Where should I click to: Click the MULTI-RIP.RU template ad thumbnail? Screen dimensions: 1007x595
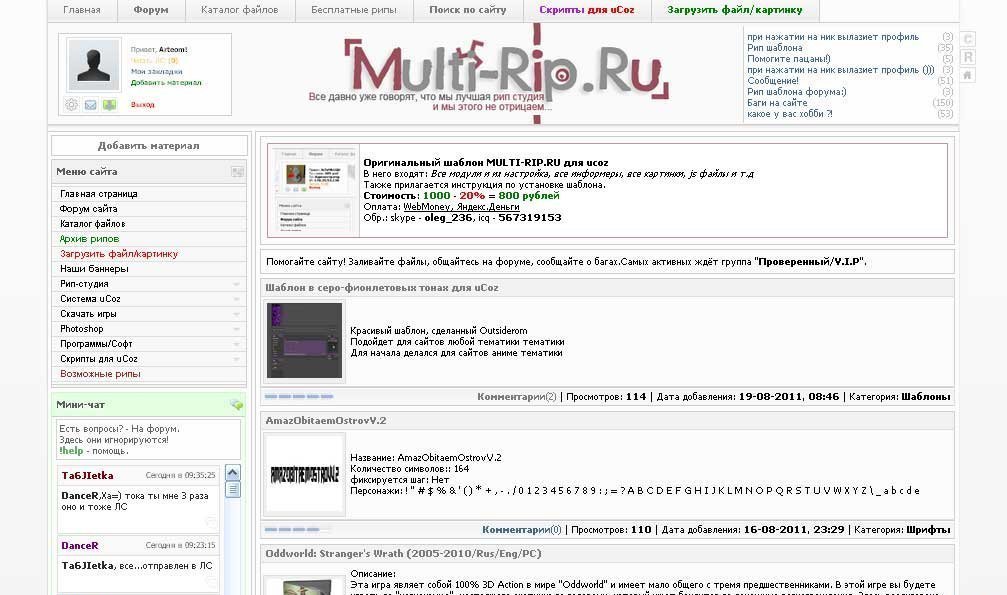[313, 191]
